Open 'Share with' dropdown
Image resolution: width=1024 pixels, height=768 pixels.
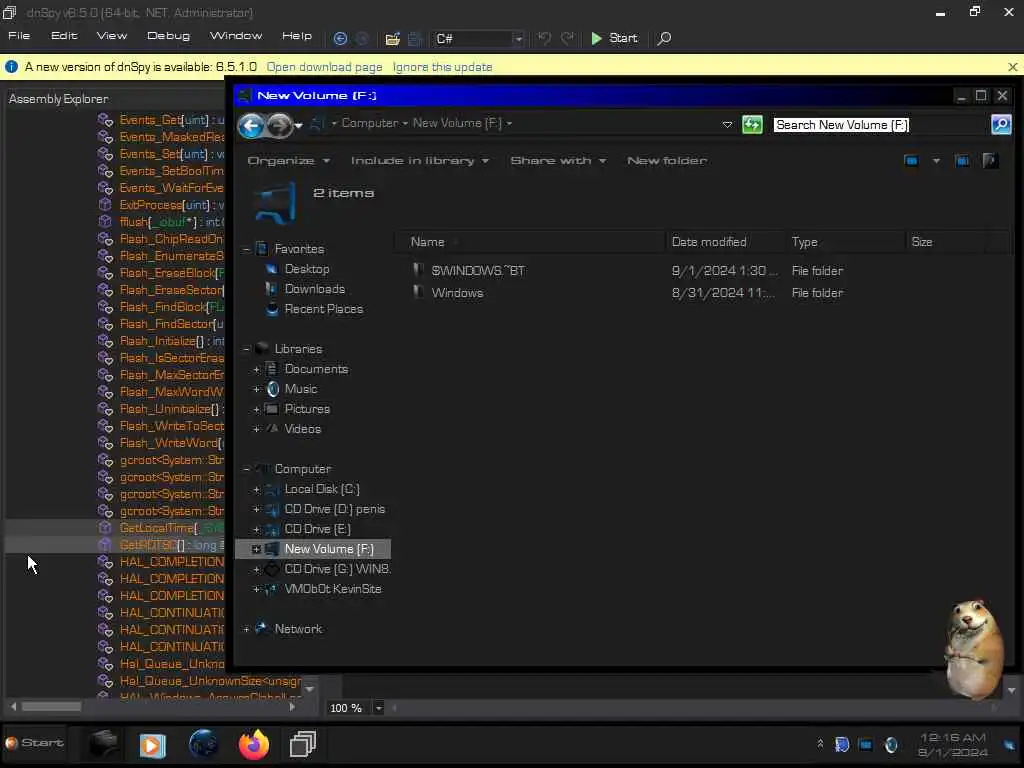[558, 161]
